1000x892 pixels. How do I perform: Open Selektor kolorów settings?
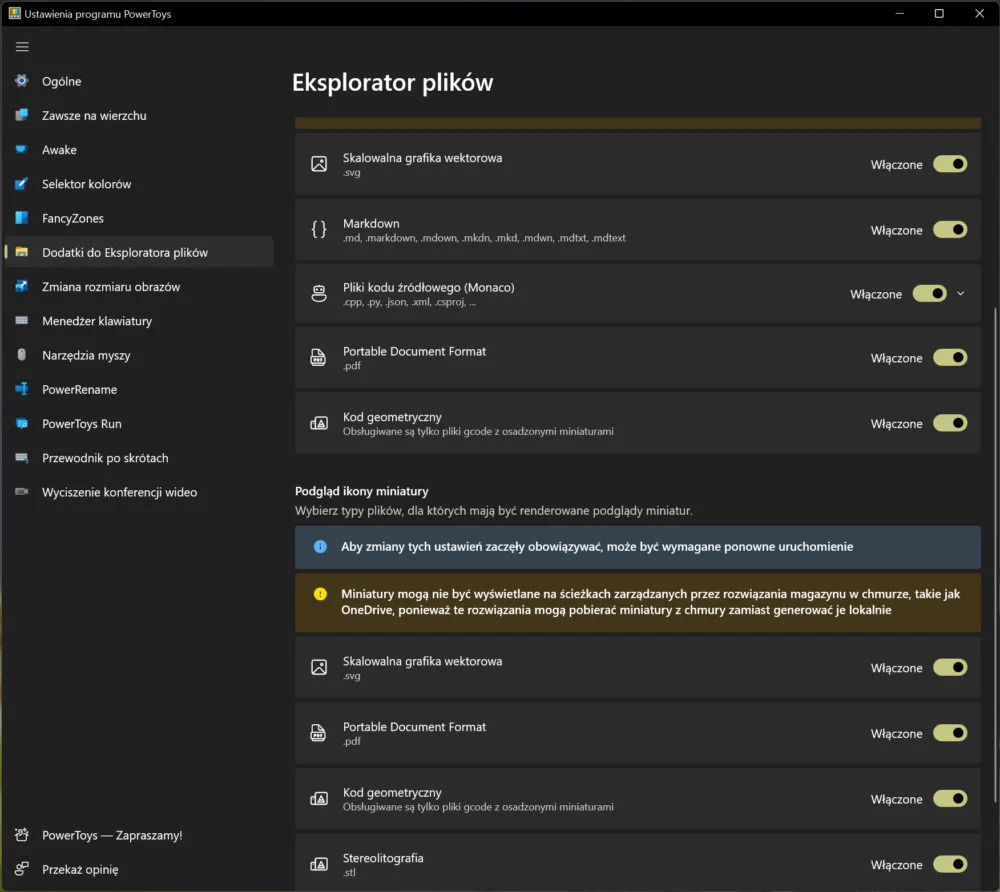tap(139, 184)
